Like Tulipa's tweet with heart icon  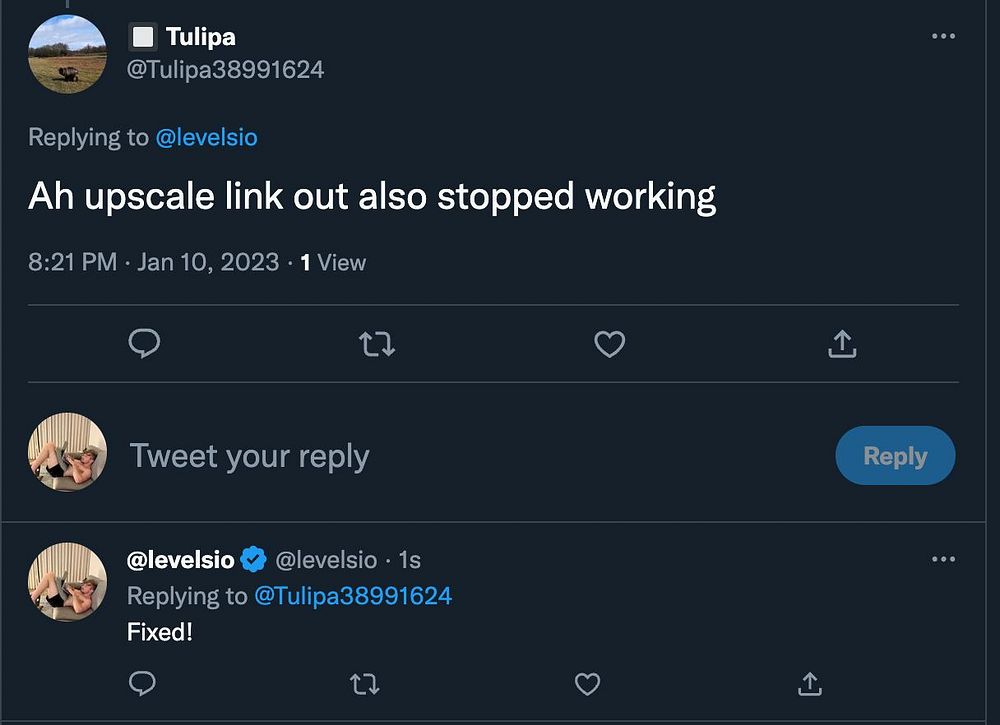click(609, 344)
